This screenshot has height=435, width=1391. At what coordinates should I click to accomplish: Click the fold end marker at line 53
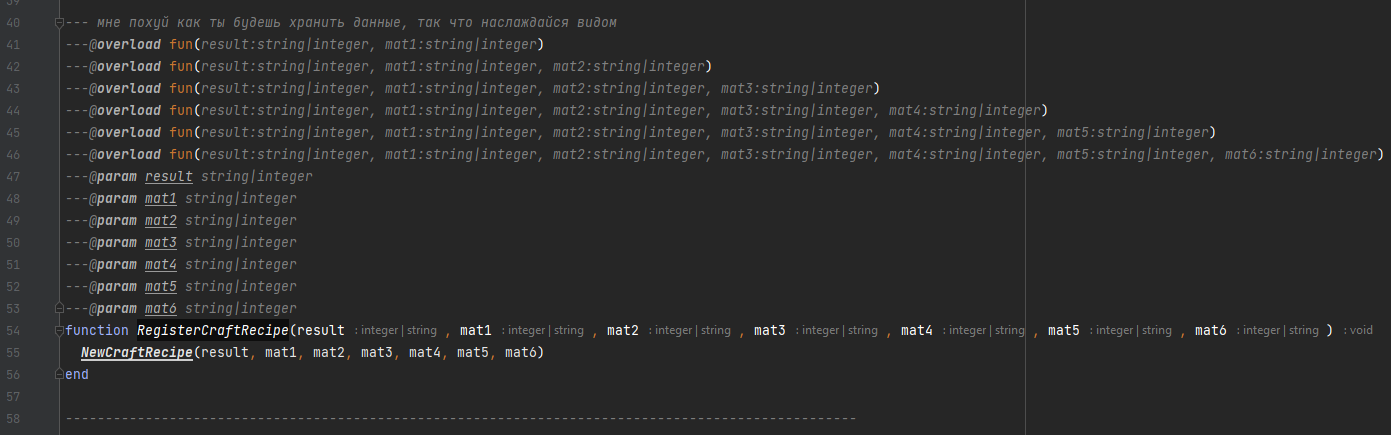(x=59, y=309)
